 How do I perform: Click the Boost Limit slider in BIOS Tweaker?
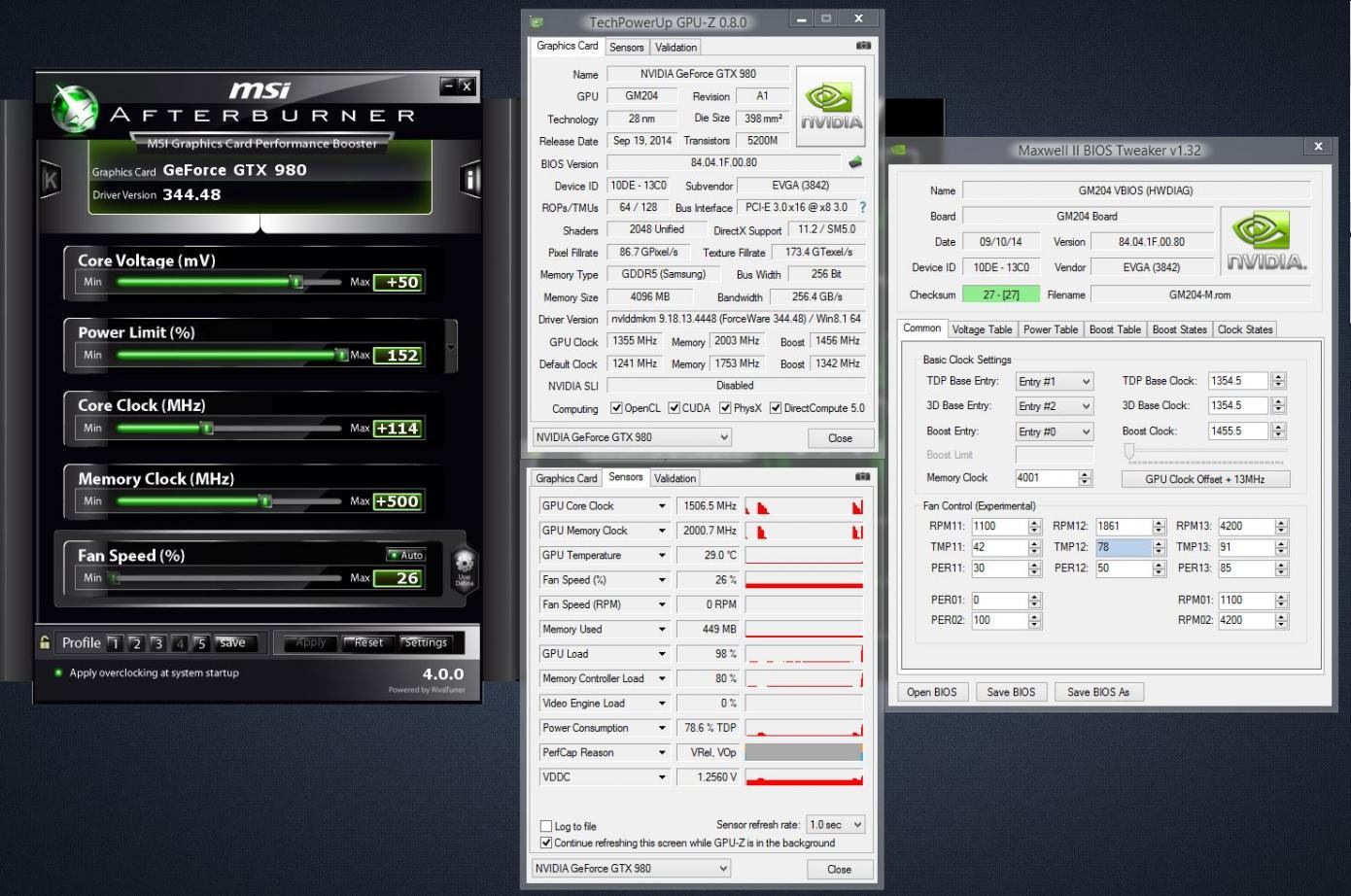1129,452
